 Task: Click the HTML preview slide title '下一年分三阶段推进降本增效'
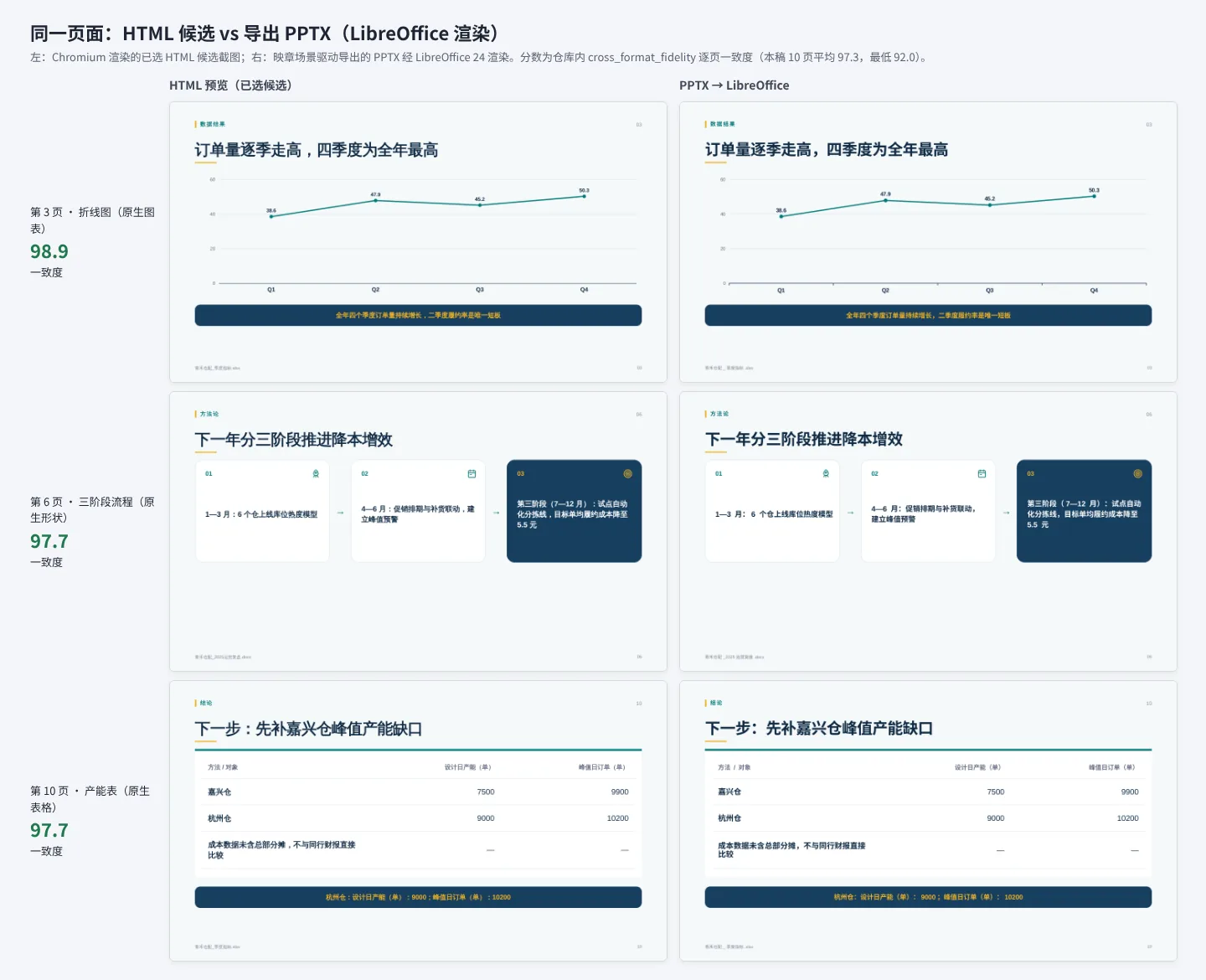pyautogui.click(x=294, y=440)
